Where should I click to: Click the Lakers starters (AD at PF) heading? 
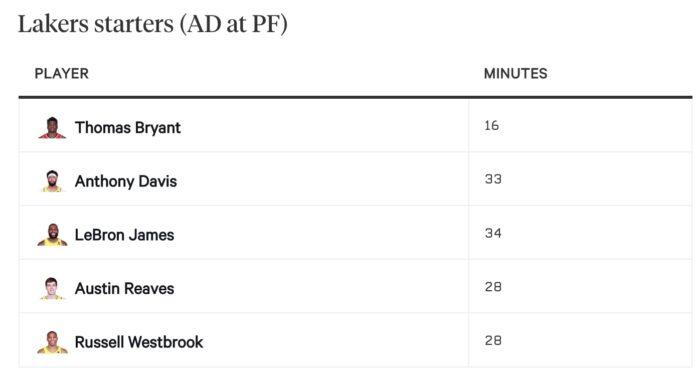(153, 24)
